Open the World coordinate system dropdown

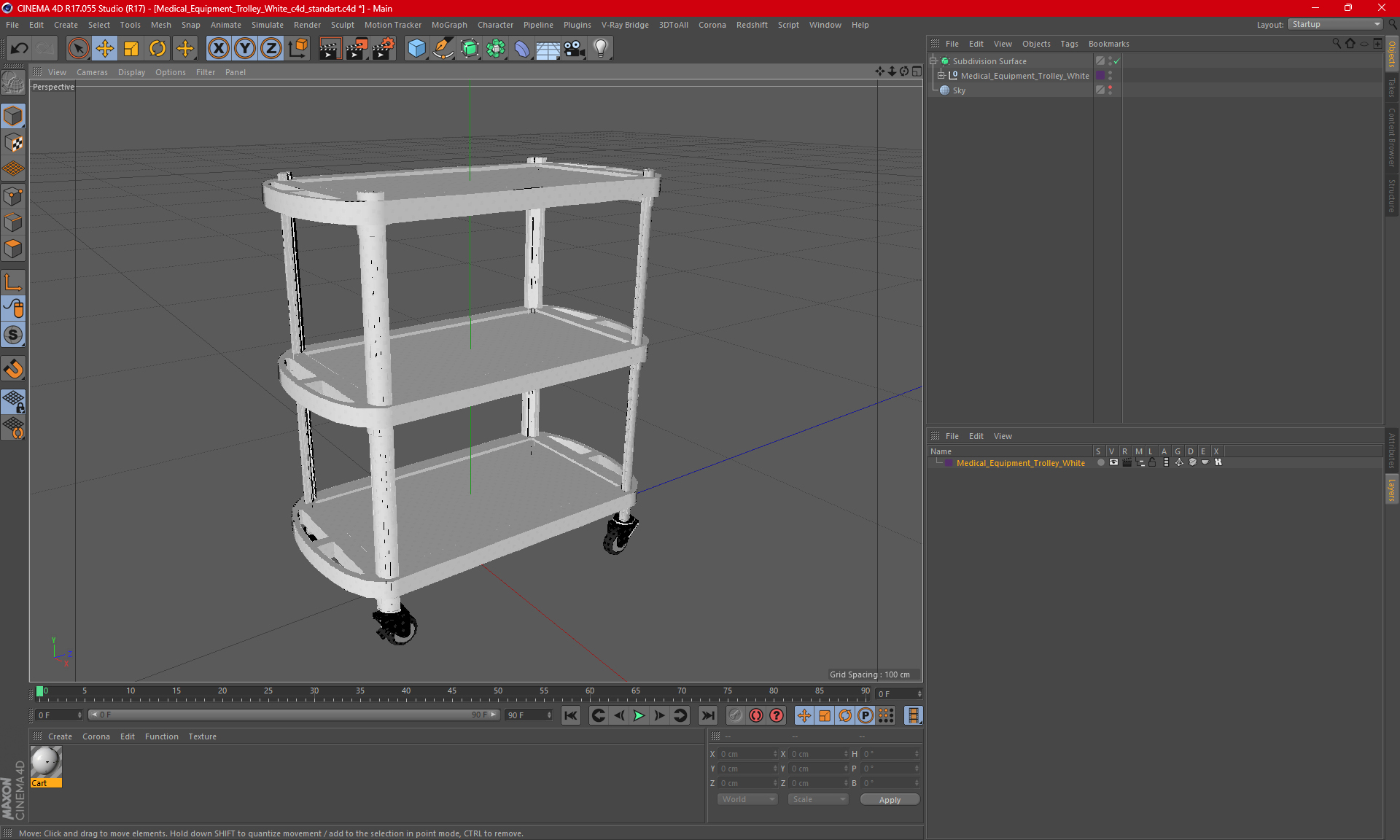click(747, 800)
